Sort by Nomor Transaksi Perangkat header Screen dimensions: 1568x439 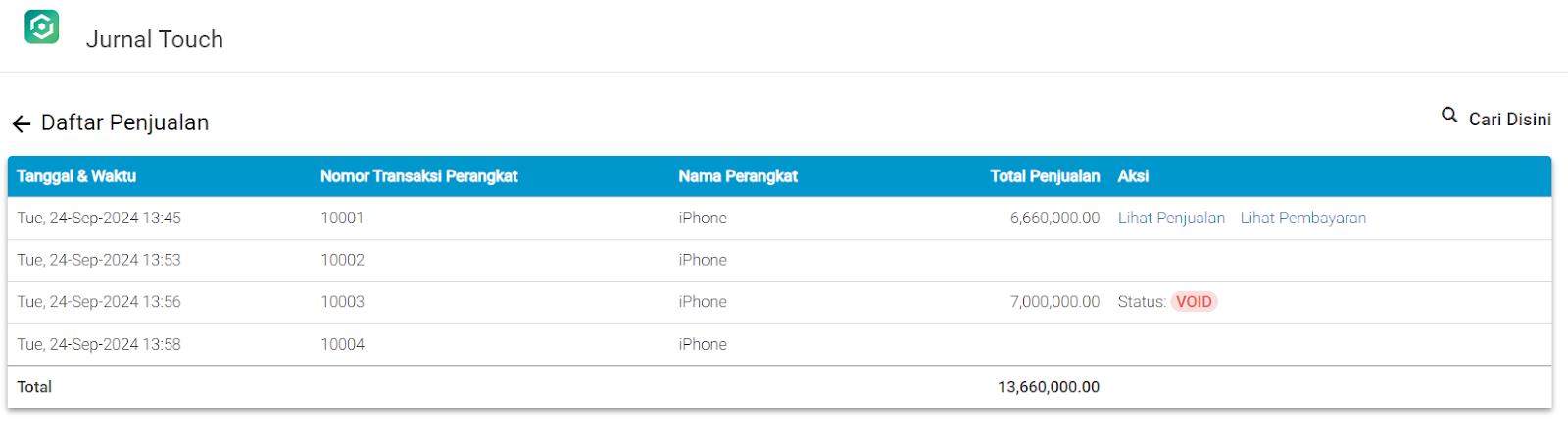418,176
